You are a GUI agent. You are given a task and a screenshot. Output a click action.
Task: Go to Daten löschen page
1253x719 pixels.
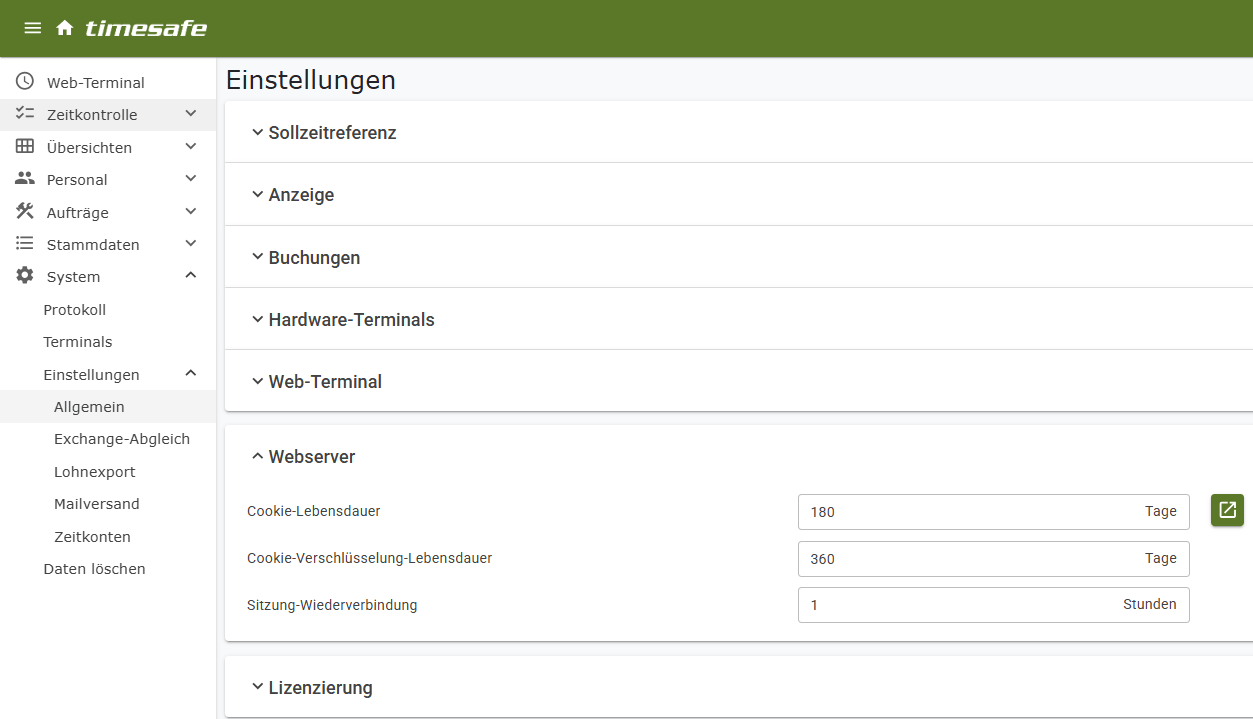(x=94, y=569)
